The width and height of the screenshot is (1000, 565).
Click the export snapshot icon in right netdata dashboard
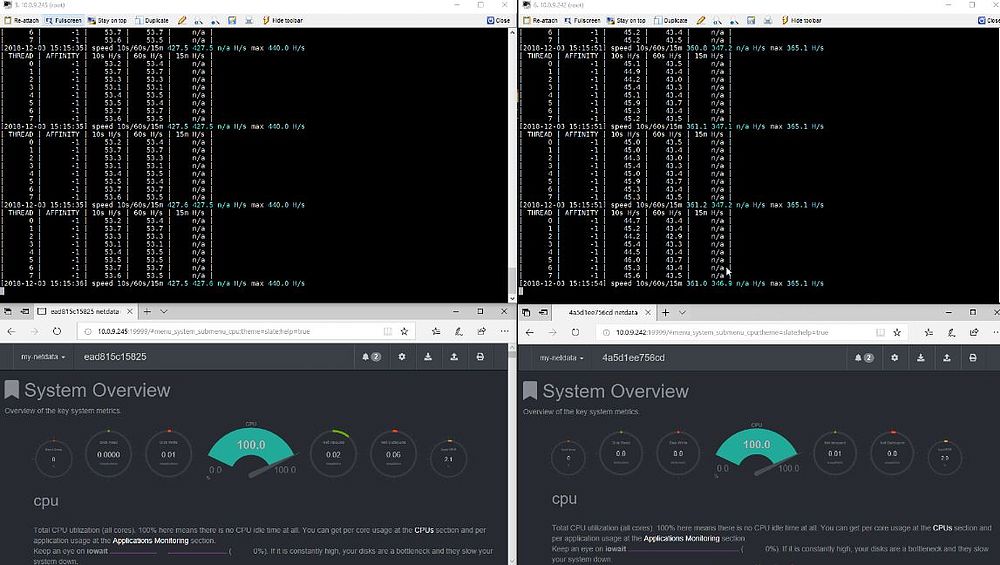point(947,357)
